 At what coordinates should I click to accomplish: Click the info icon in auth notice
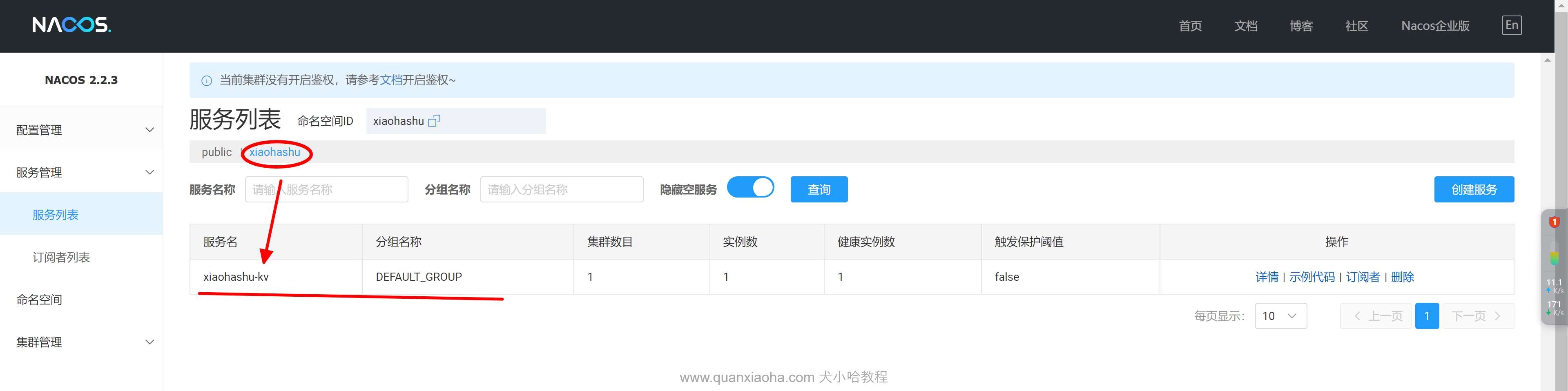(x=206, y=80)
